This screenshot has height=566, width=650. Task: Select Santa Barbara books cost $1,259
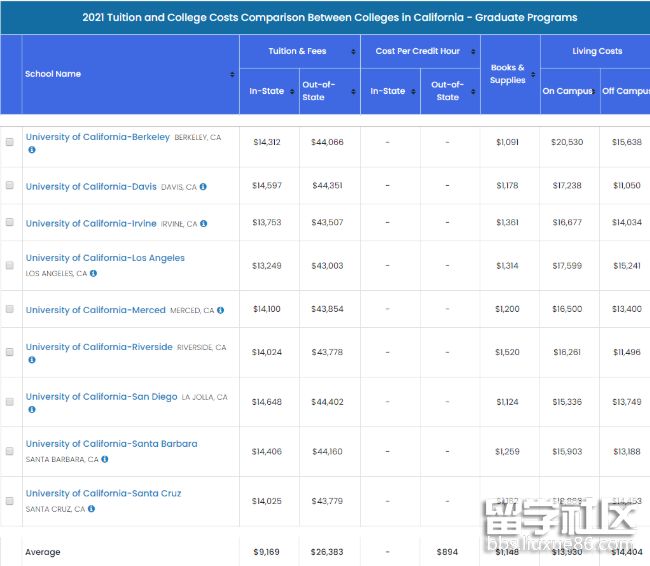pyautogui.click(x=507, y=451)
